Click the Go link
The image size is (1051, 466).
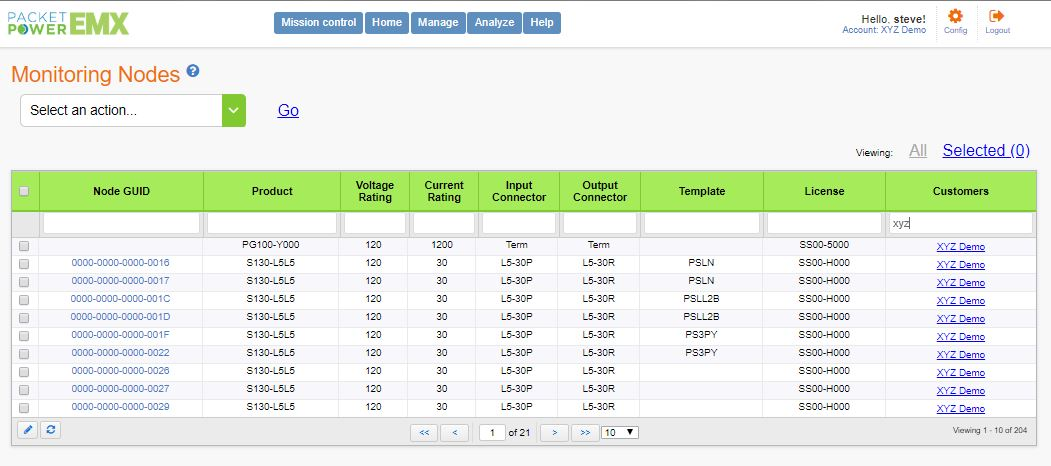[288, 111]
